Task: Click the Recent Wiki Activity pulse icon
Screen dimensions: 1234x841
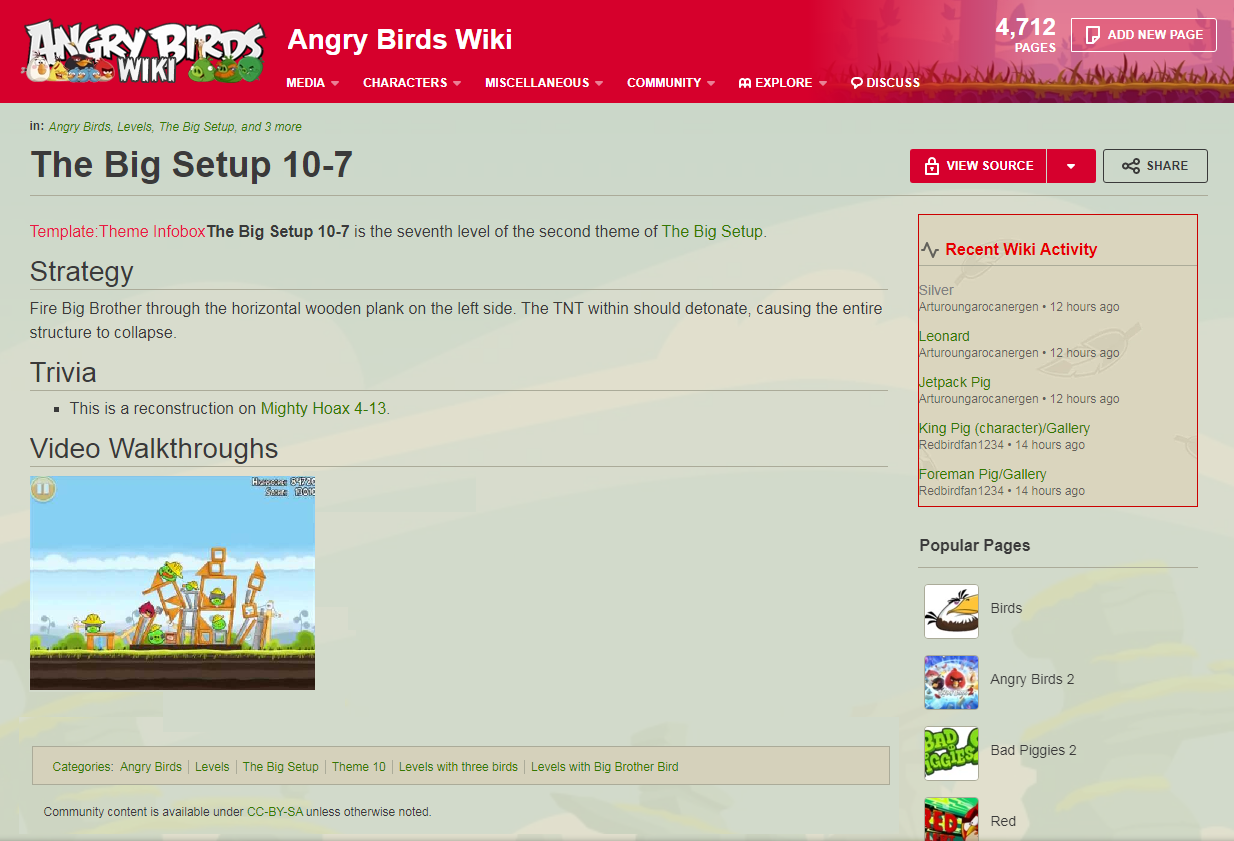Action: pyautogui.click(x=930, y=250)
